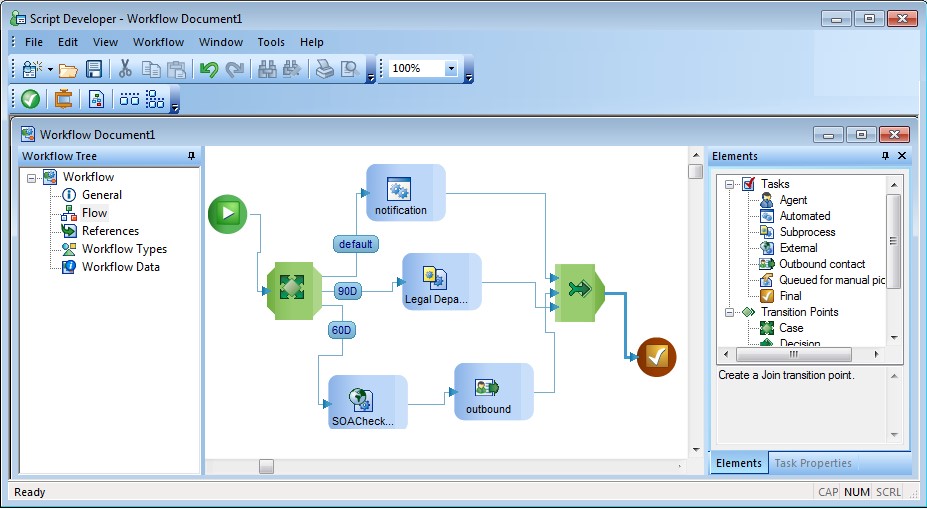Select Outbound contact in Elements list
The image size is (927, 509).
point(822,264)
